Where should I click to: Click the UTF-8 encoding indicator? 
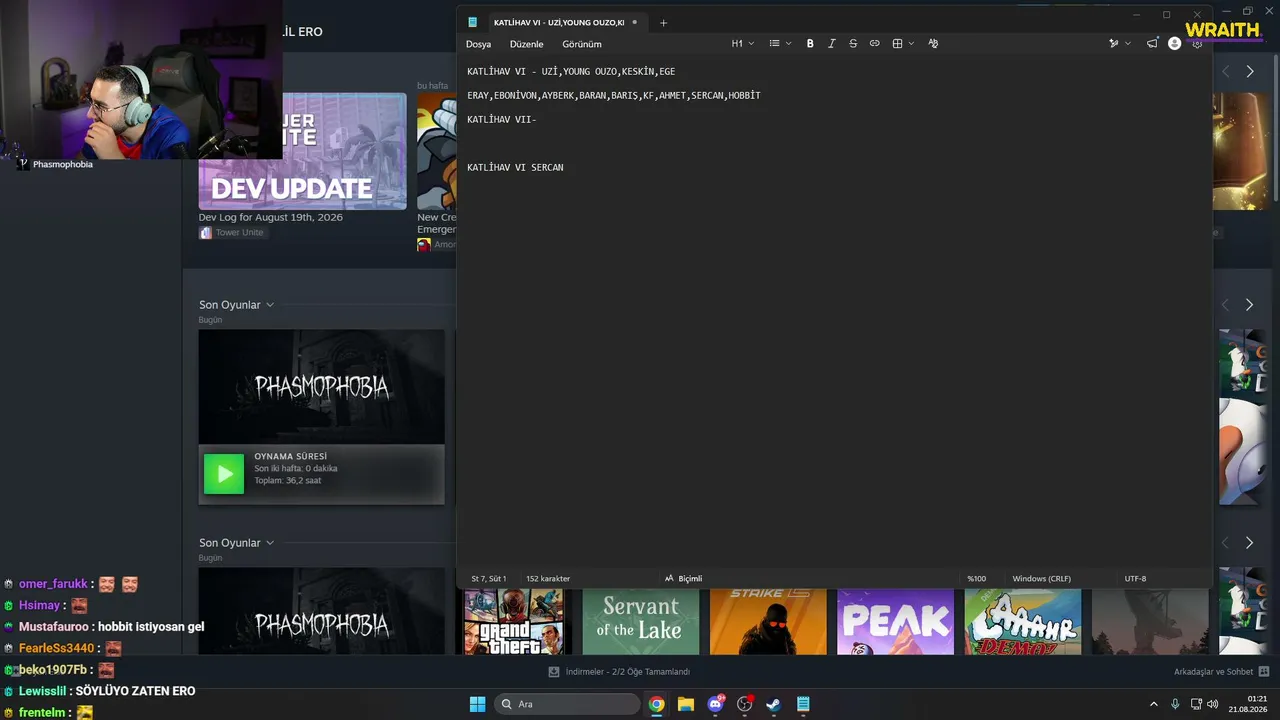click(1135, 579)
